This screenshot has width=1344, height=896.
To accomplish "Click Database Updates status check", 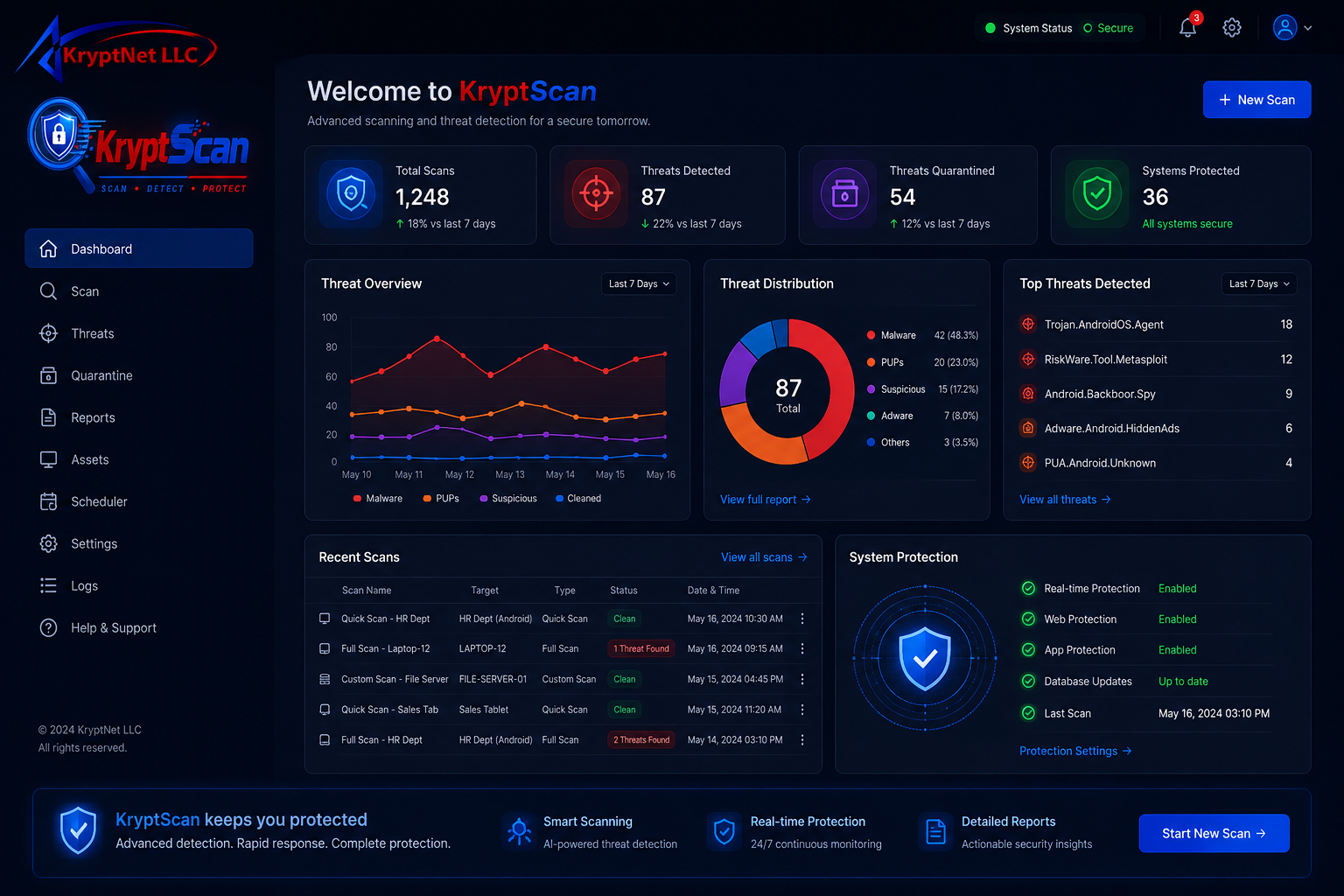I will click(1028, 681).
